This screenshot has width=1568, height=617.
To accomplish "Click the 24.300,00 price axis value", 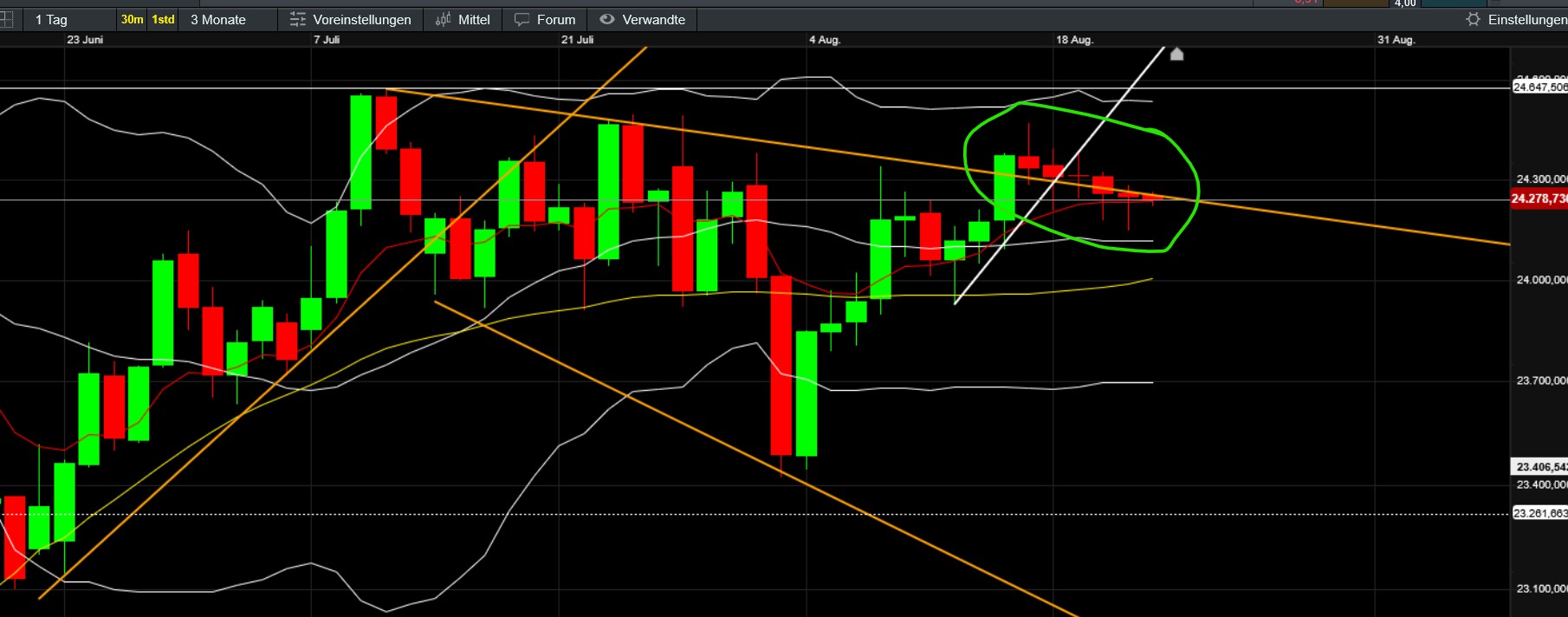I will point(1541,179).
